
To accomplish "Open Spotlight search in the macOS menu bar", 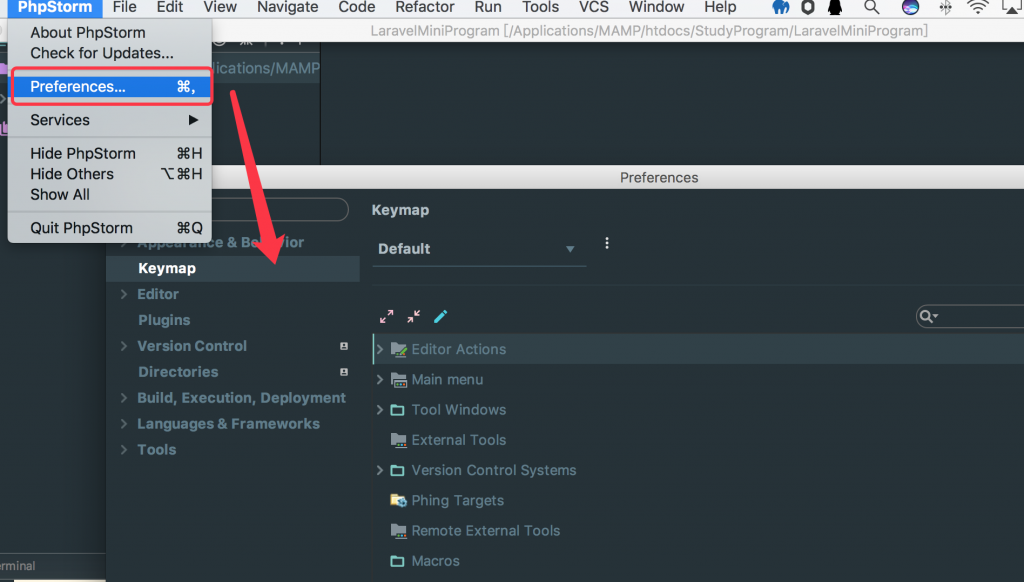I will pyautogui.click(x=871, y=7).
